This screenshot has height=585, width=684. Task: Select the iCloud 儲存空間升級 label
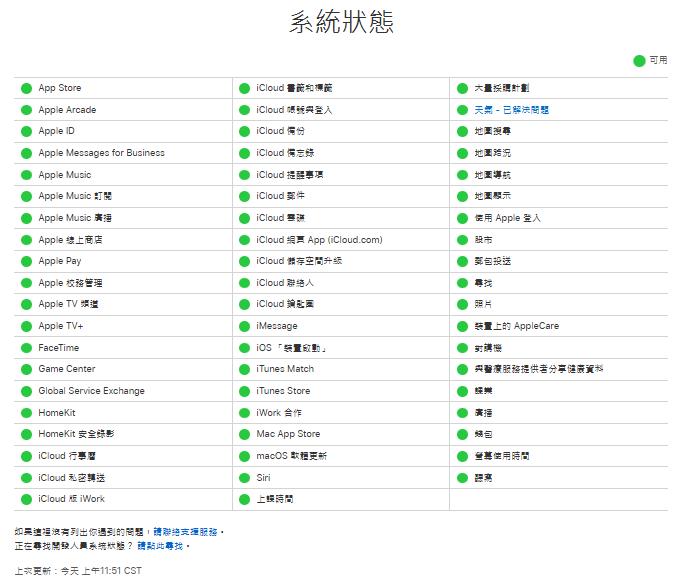299,261
